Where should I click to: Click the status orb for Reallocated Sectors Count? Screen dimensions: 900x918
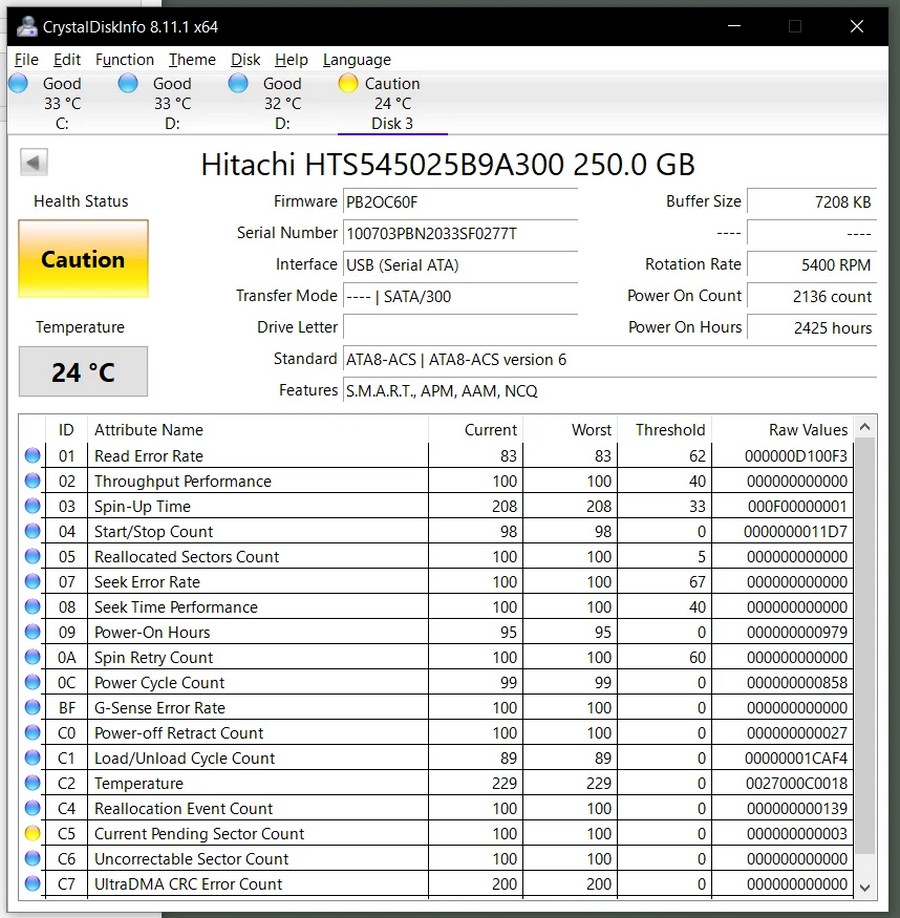(32, 557)
